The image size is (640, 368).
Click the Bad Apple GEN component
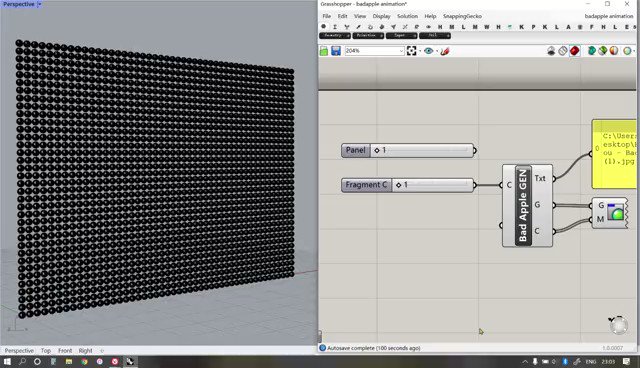coord(523,206)
